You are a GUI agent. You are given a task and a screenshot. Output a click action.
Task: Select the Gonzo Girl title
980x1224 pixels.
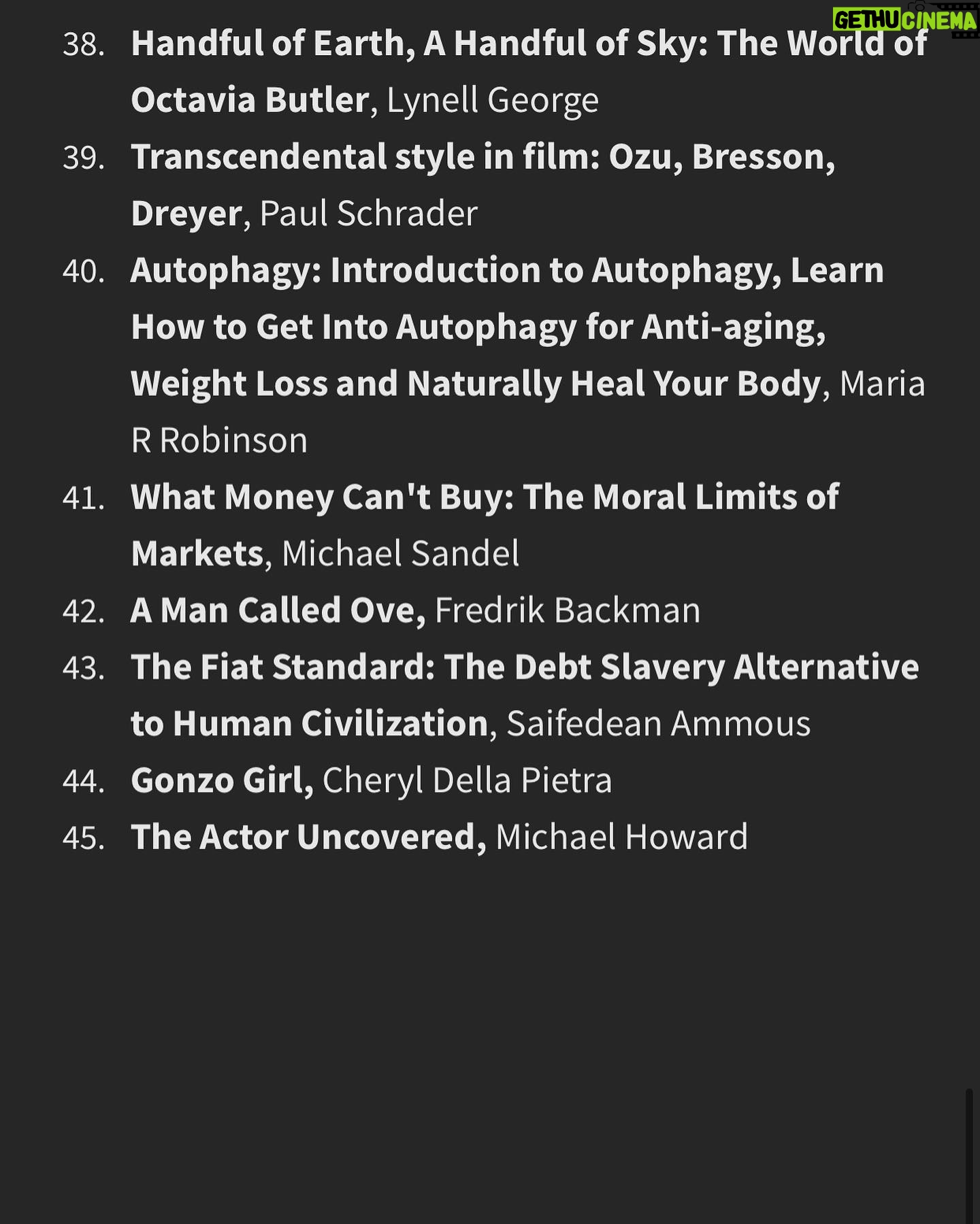(222, 780)
